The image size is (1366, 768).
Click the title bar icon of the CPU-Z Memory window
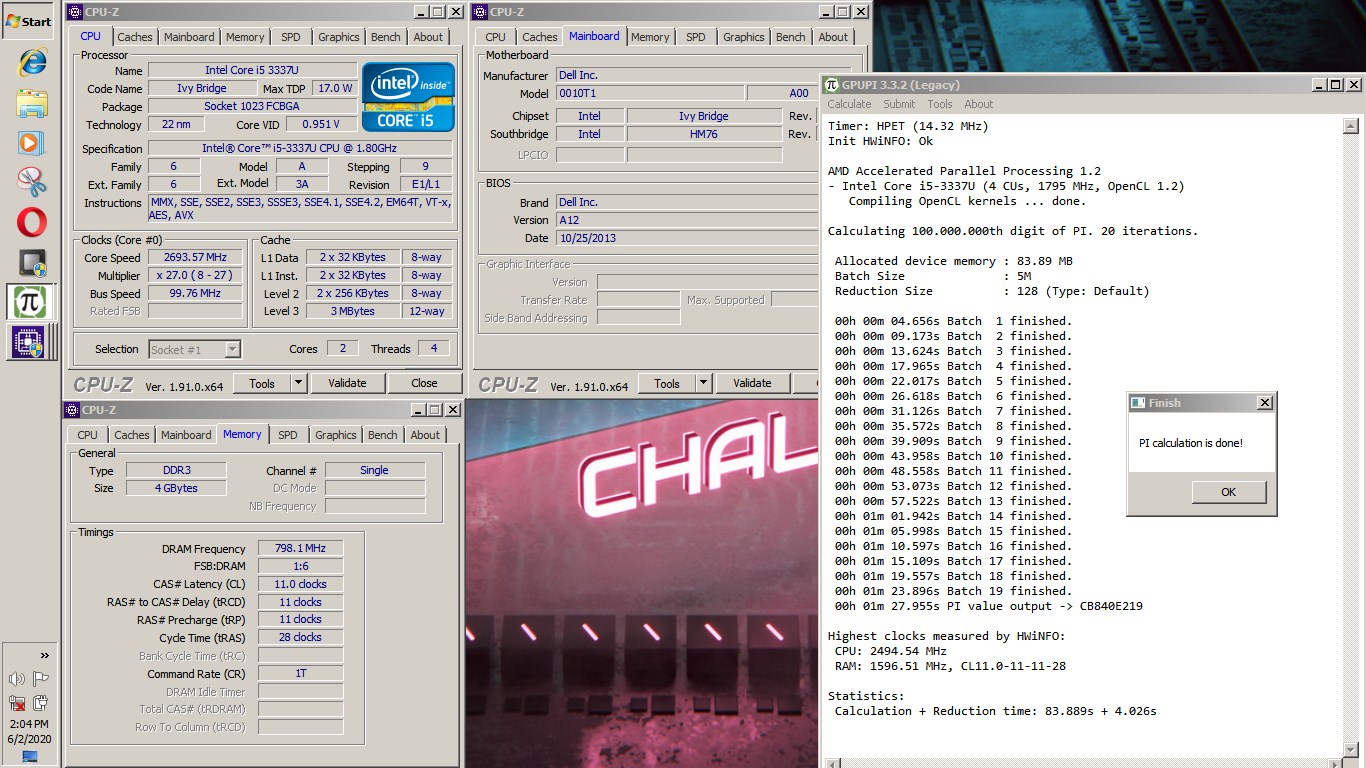point(72,410)
